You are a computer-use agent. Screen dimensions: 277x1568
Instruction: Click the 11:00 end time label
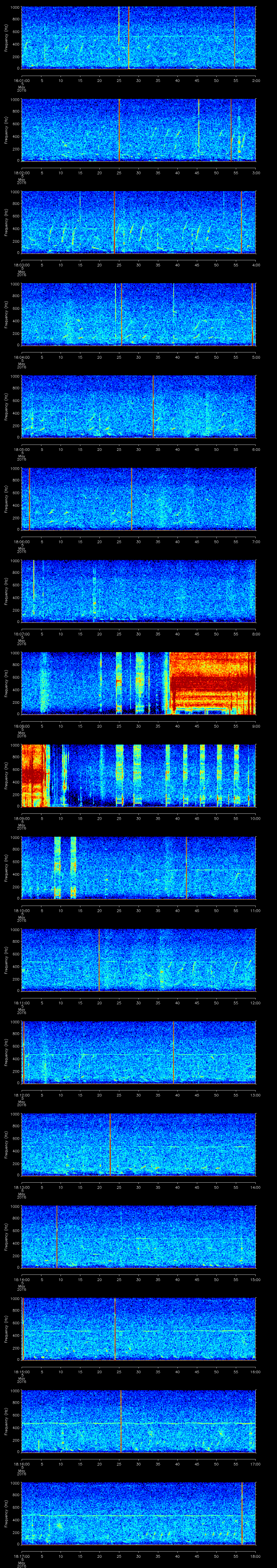coord(255,910)
